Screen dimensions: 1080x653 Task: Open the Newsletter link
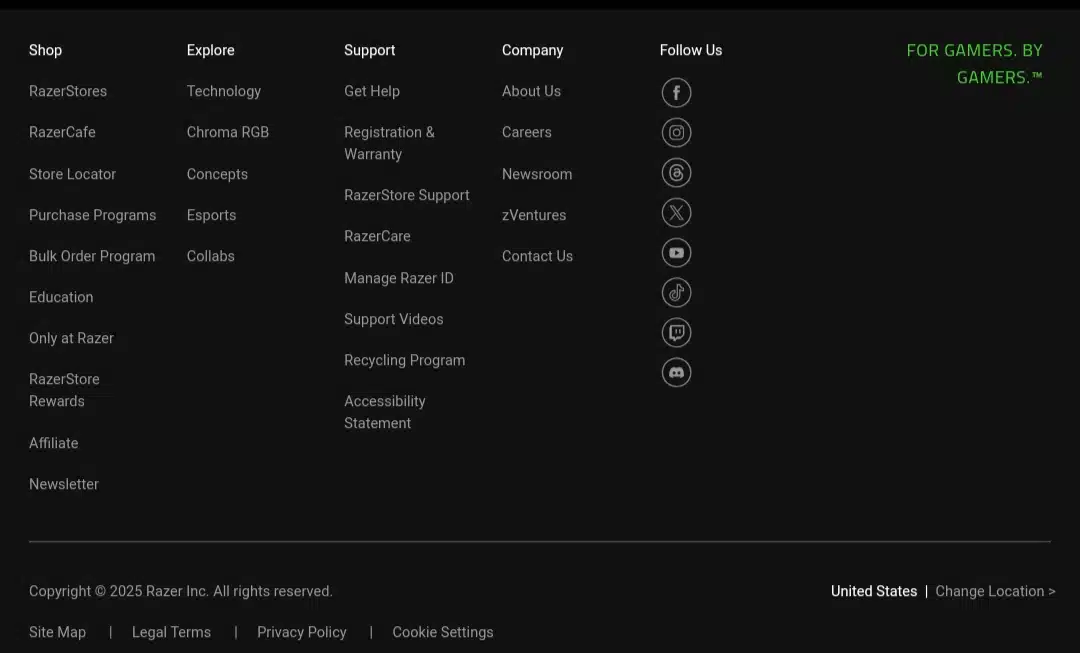click(63, 484)
